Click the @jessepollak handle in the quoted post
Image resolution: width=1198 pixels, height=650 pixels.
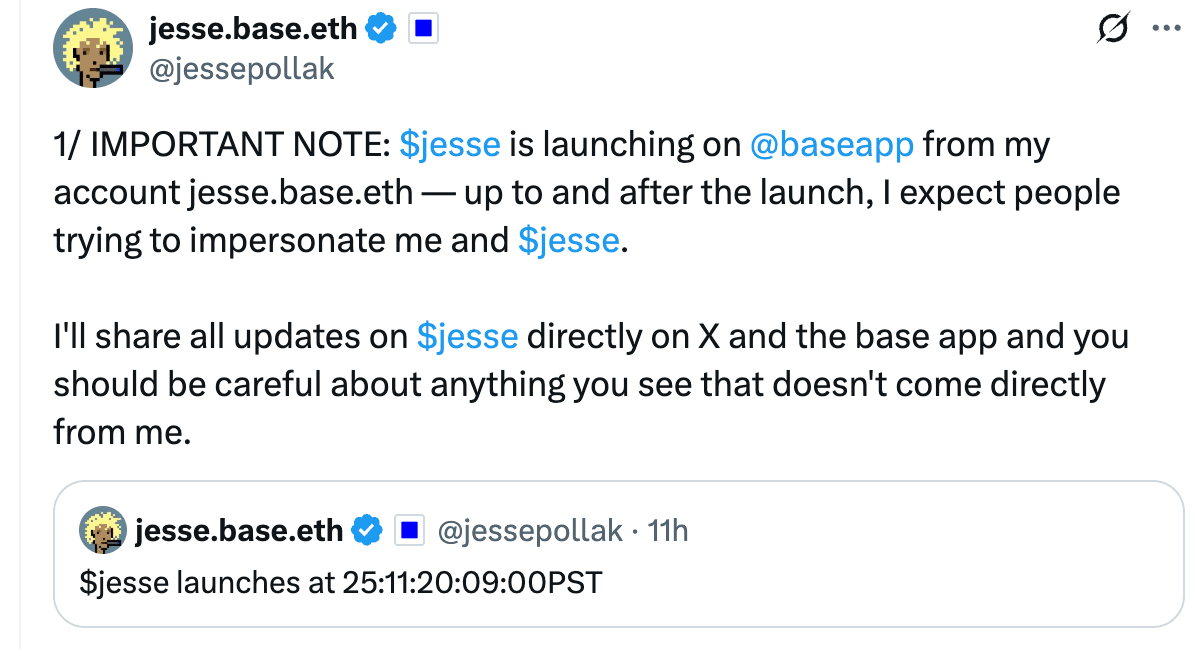pos(530,530)
